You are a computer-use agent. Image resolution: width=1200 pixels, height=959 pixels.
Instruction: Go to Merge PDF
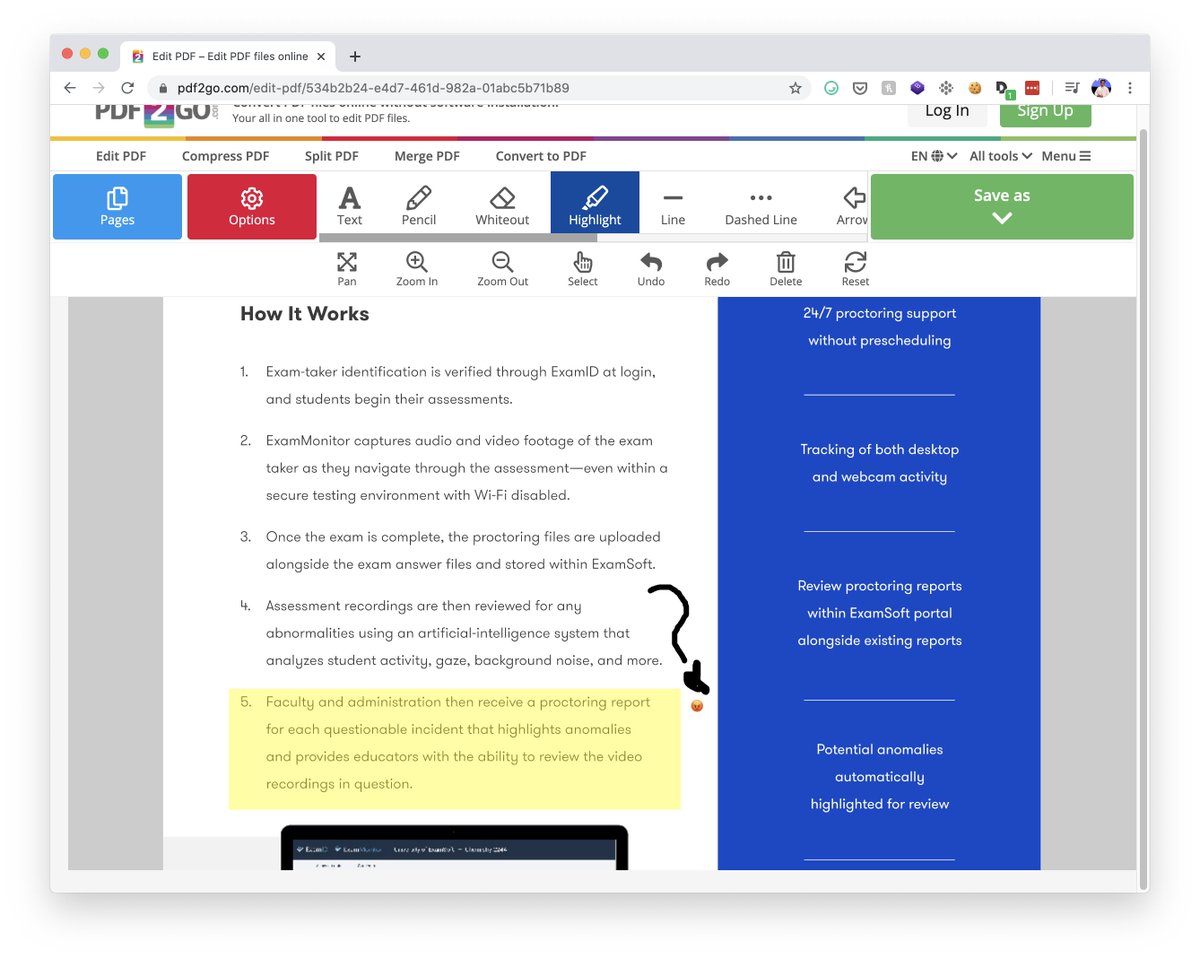427,156
